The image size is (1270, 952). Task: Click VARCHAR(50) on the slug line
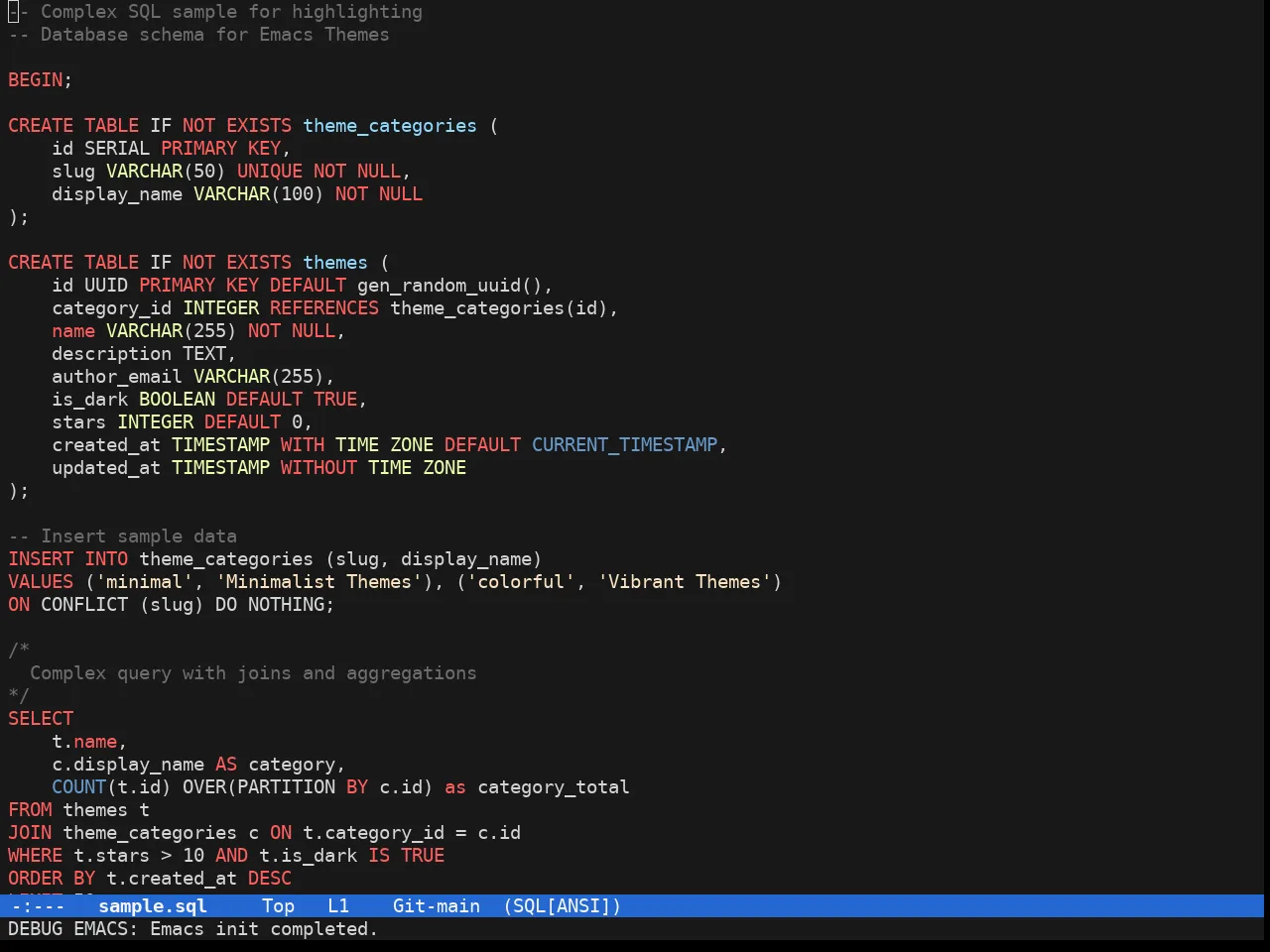166,171
